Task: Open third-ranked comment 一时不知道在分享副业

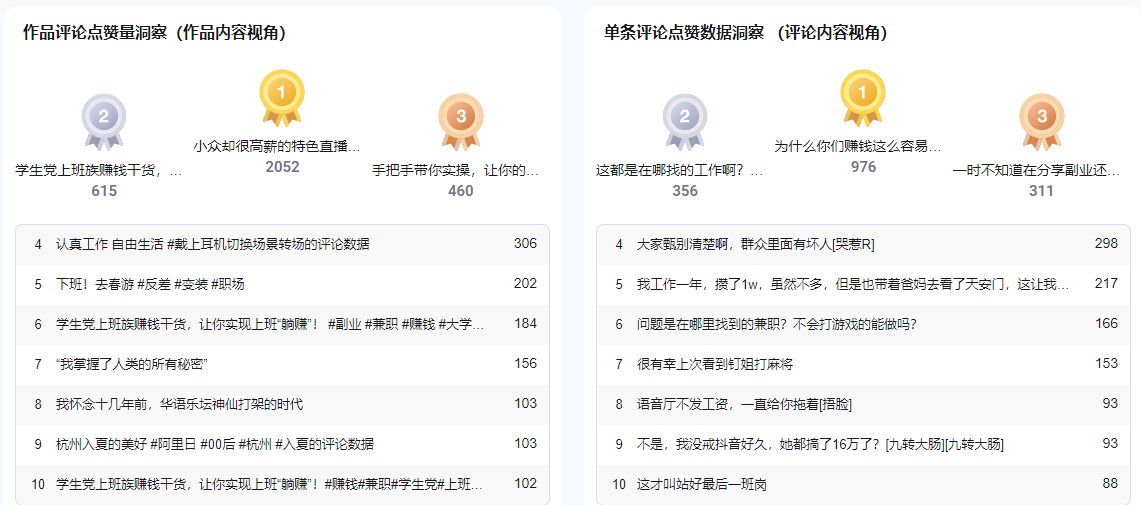Action: [x=1037, y=171]
